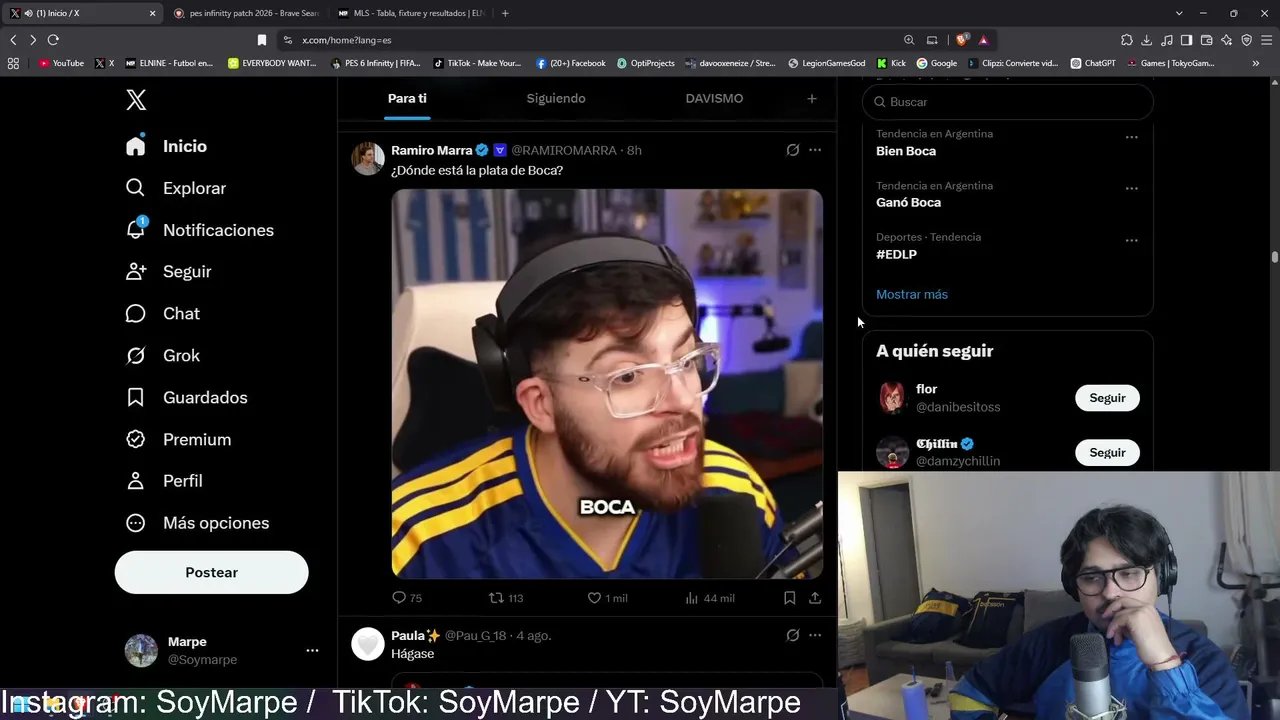
Task: Switch to Para ti timeline tab
Action: pyautogui.click(x=407, y=98)
